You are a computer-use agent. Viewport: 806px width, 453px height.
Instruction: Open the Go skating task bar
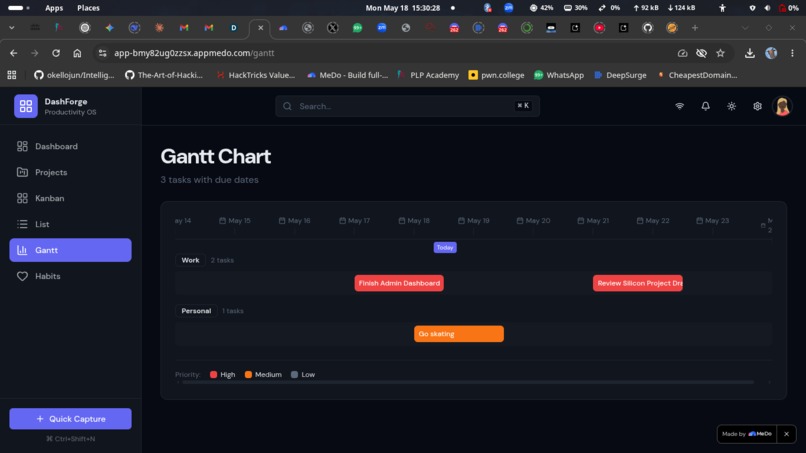[459, 334]
